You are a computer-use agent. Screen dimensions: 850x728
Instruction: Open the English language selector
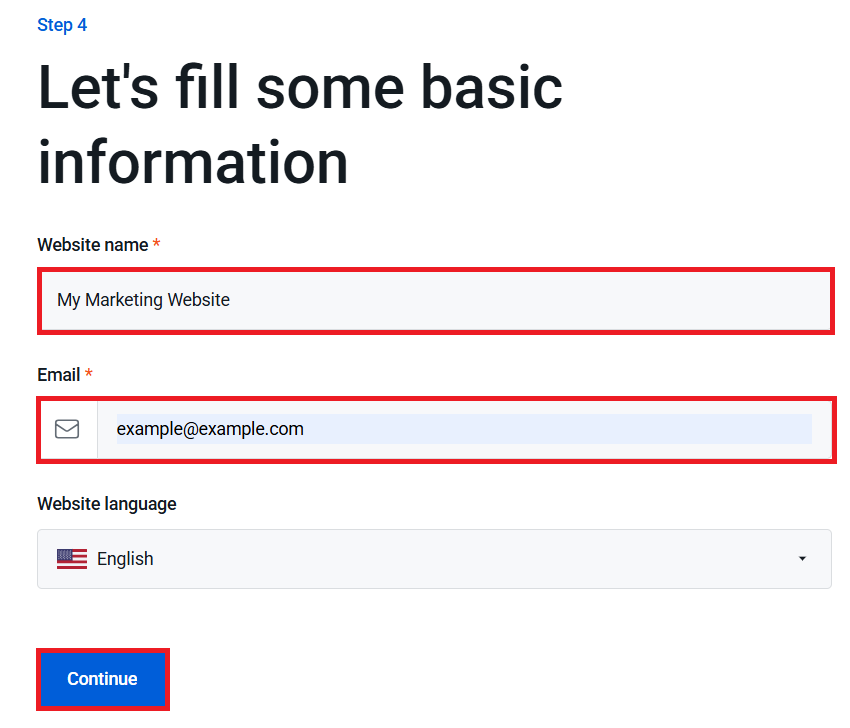[x=434, y=559]
